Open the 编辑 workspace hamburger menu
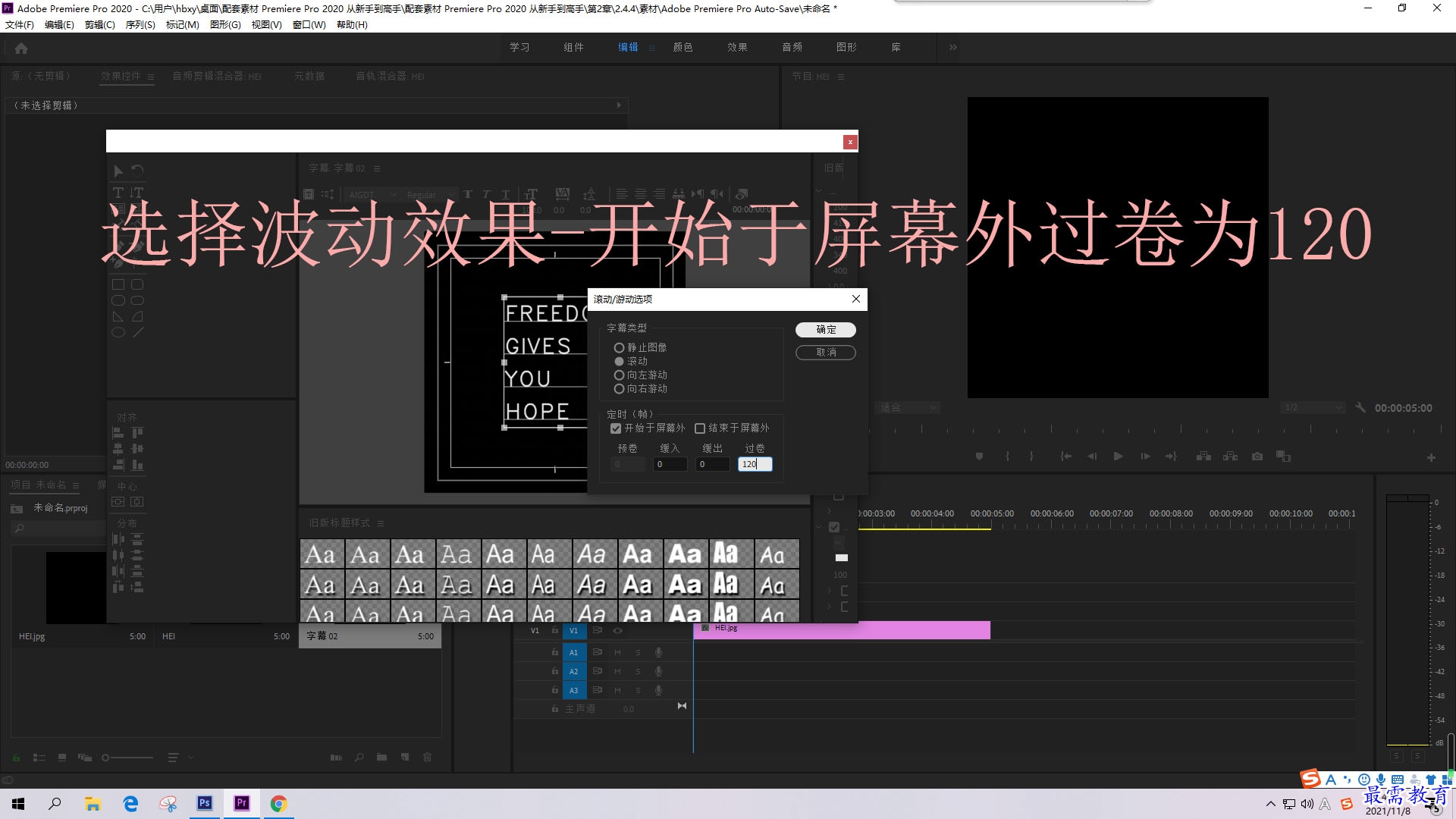 pyautogui.click(x=651, y=48)
